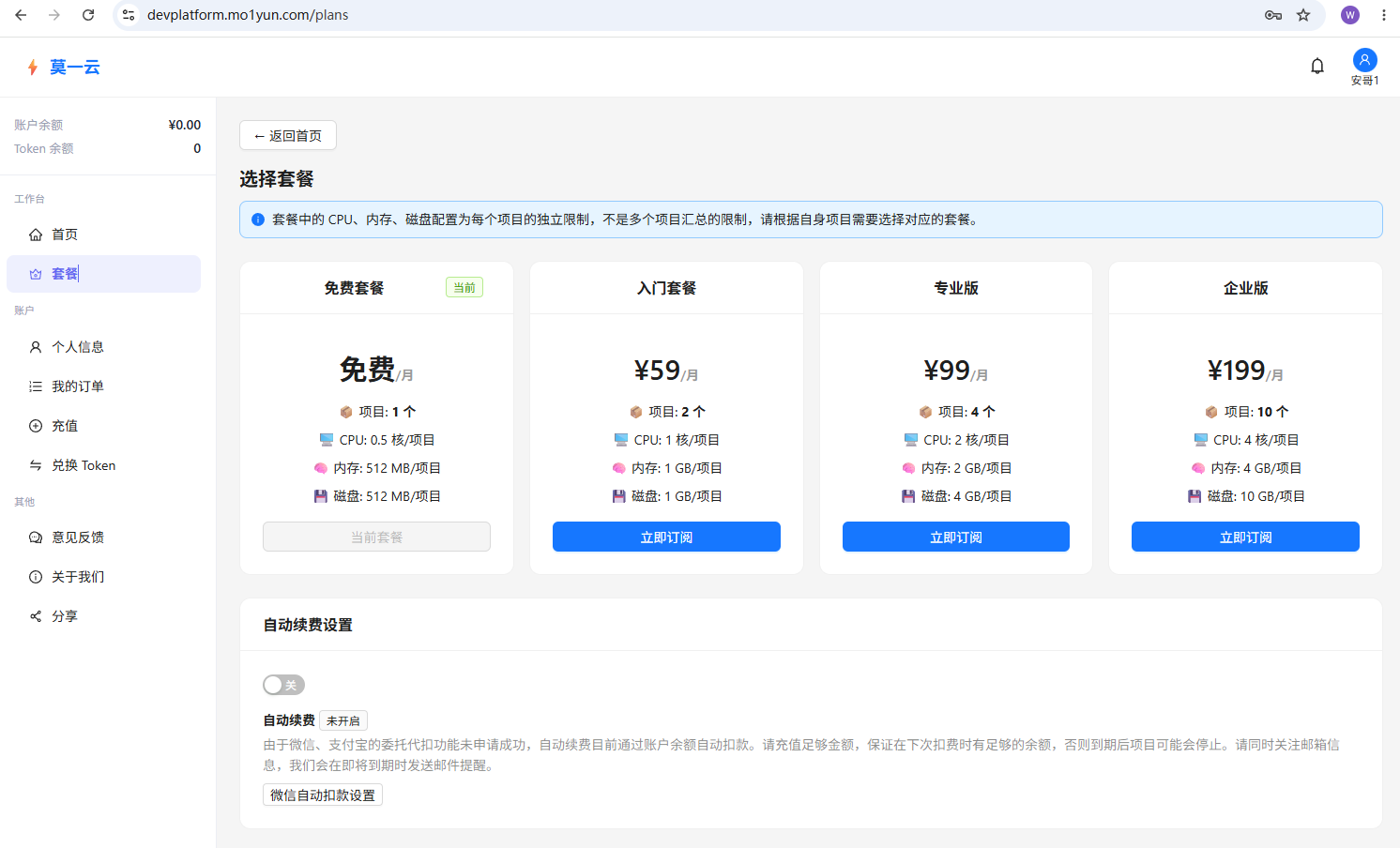Screen dimensions: 1400x848
Task: Click site info icon in address bar
Action: (x=129, y=15)
